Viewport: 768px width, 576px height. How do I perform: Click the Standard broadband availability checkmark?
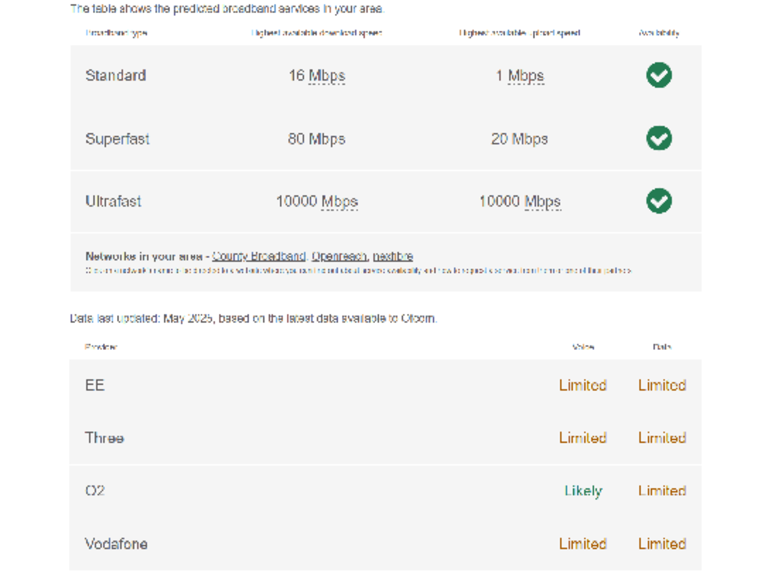point(658,75)
